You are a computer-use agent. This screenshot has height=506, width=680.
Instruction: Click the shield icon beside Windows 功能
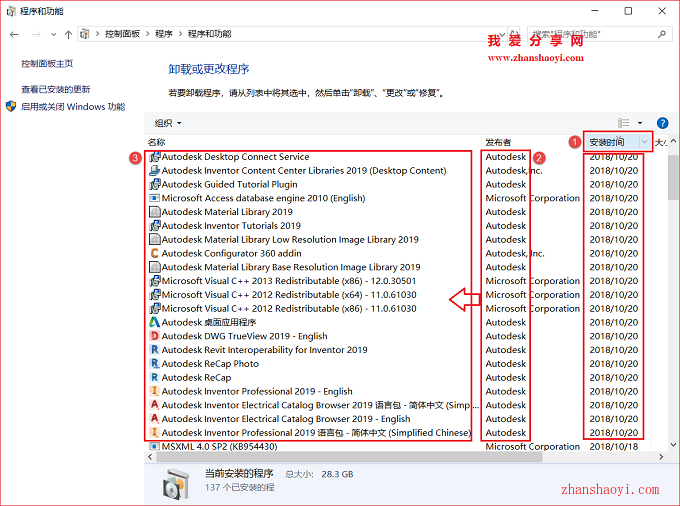[x=11, y=106]
